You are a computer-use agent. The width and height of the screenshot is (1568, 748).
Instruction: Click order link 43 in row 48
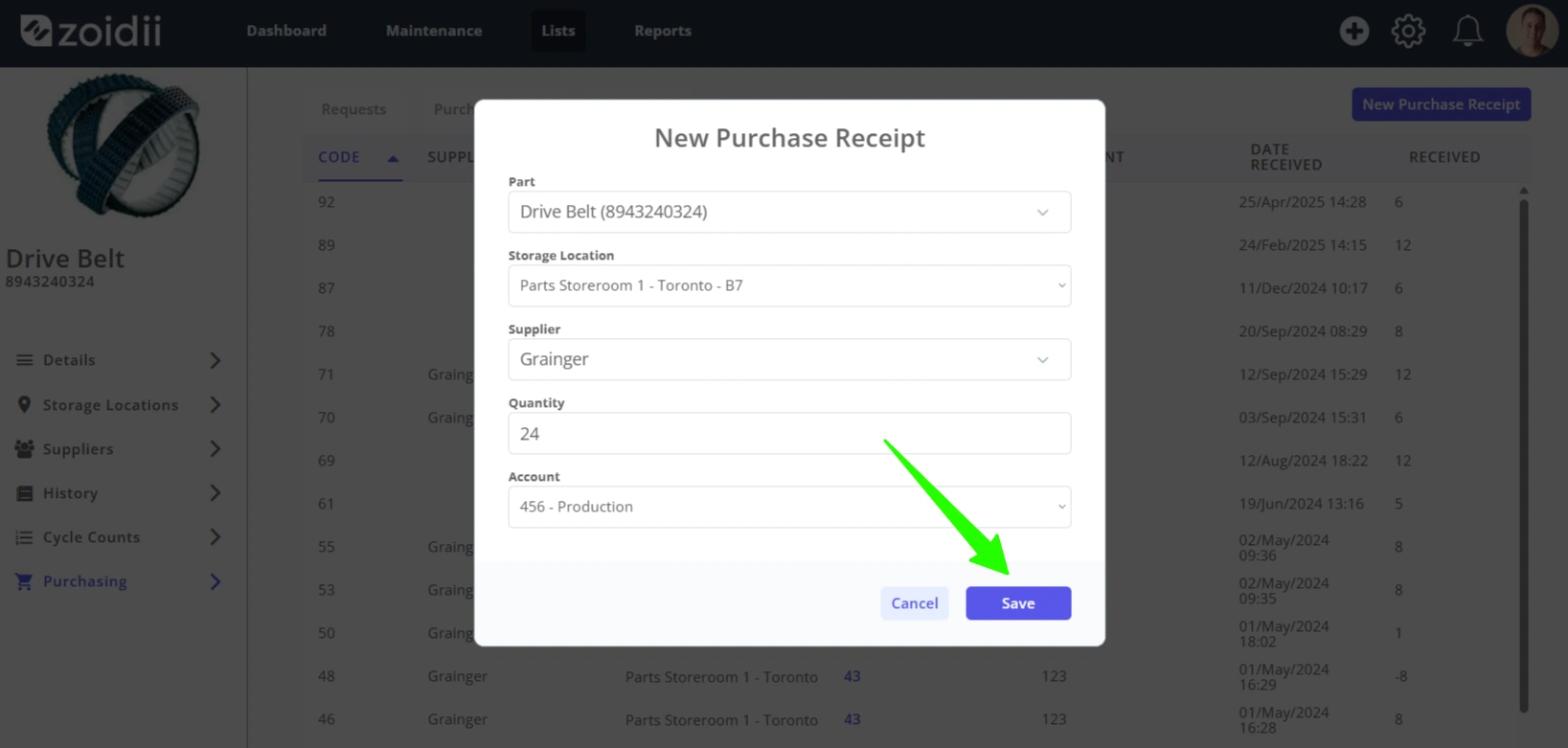[852, 676]
